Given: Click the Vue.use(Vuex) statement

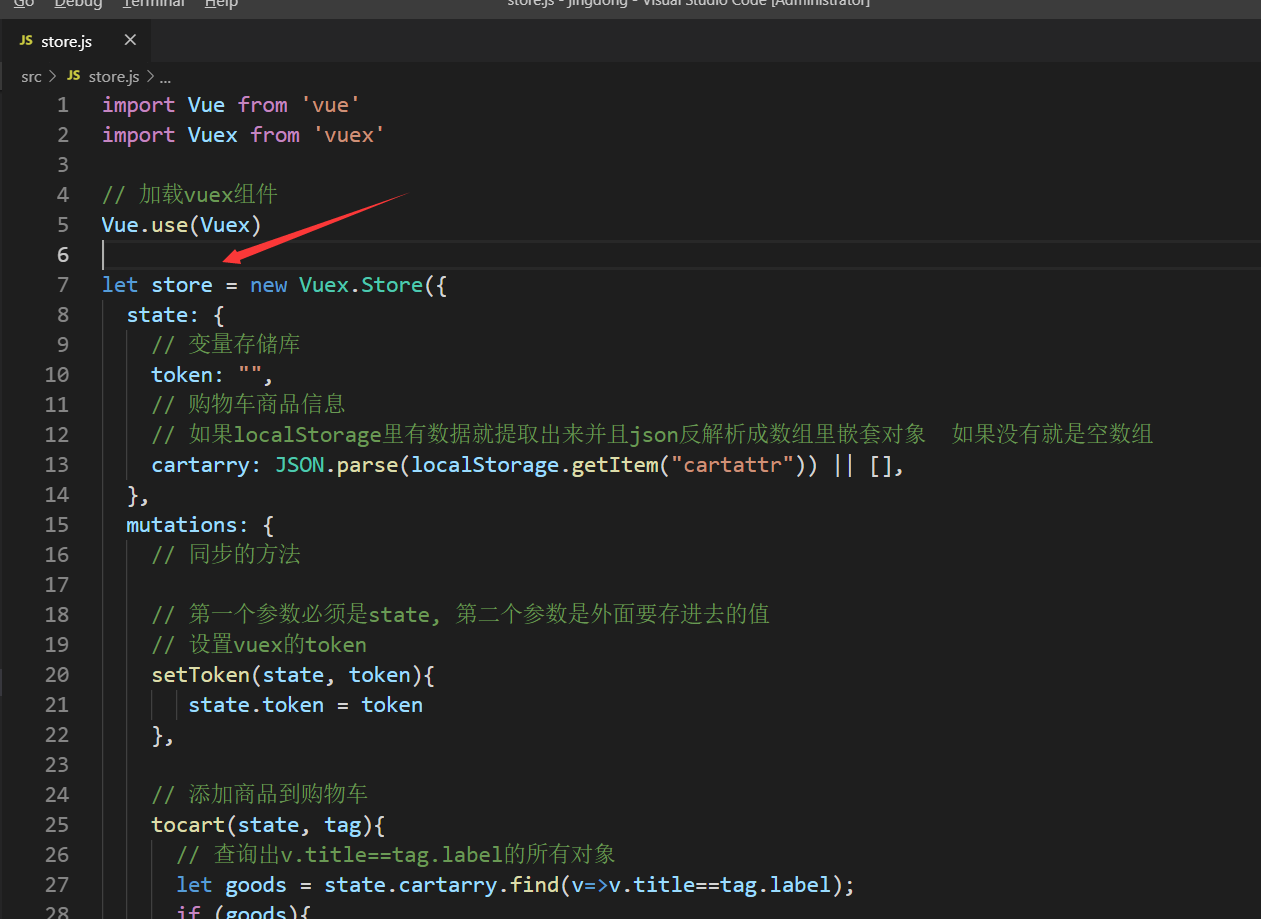Looking at the screenshot, I should point(182,225).
